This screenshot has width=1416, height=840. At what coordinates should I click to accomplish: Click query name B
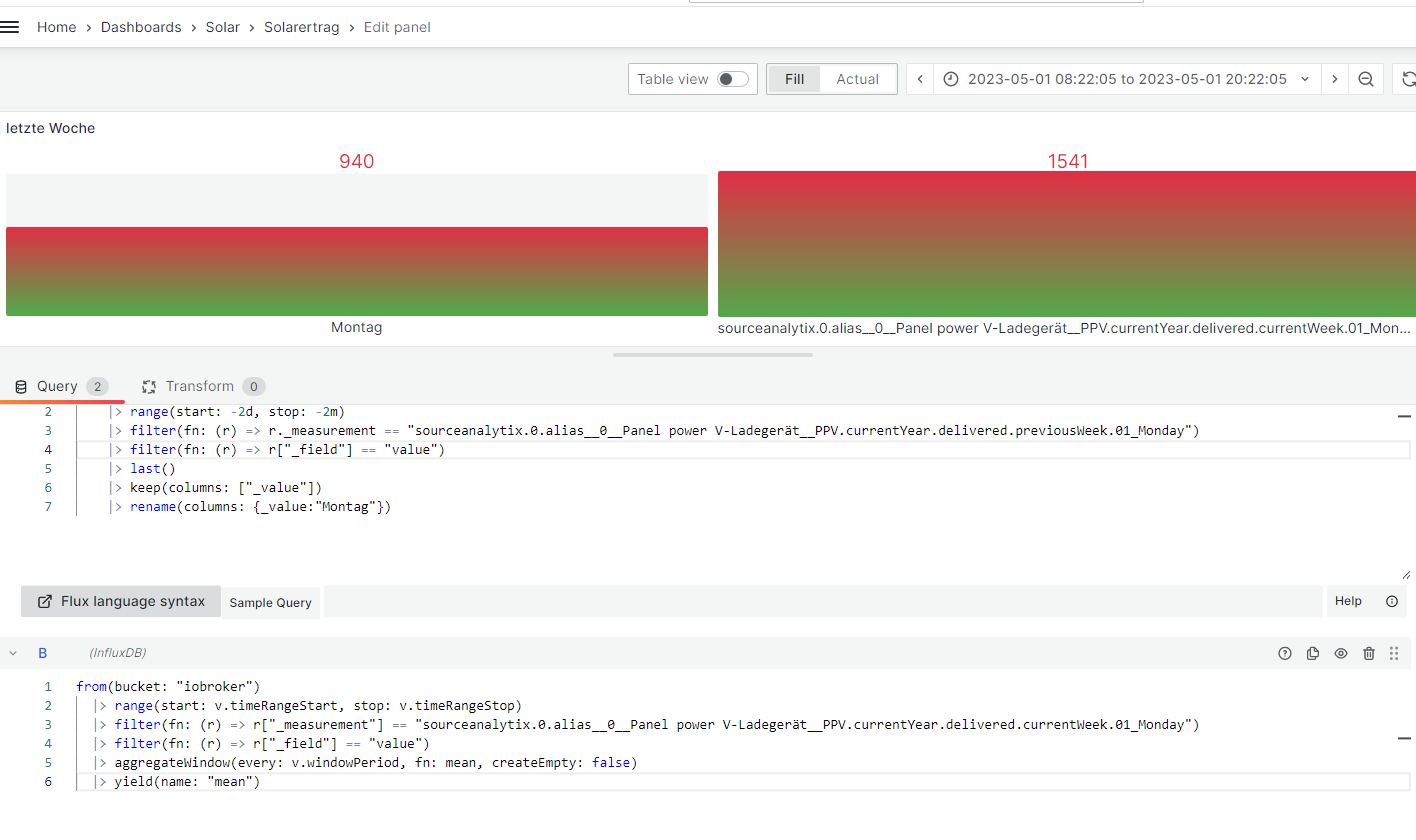point(43,653)
